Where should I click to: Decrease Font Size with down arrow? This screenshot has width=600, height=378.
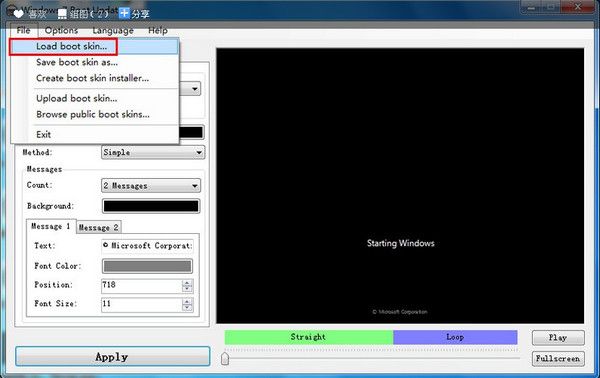click(187, 308)
